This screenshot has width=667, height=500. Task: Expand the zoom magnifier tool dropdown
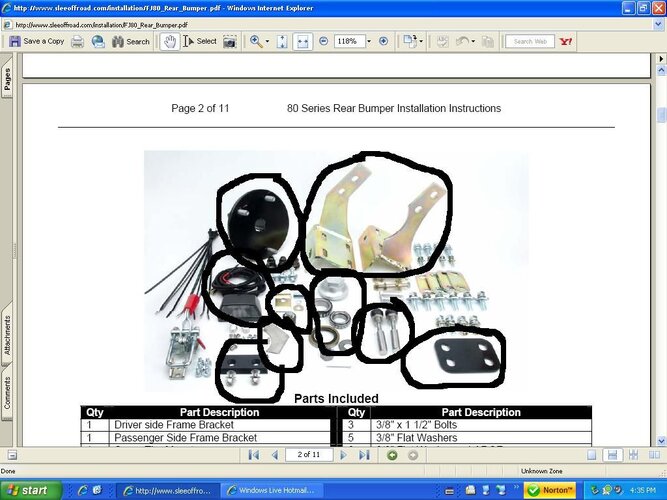268,41
